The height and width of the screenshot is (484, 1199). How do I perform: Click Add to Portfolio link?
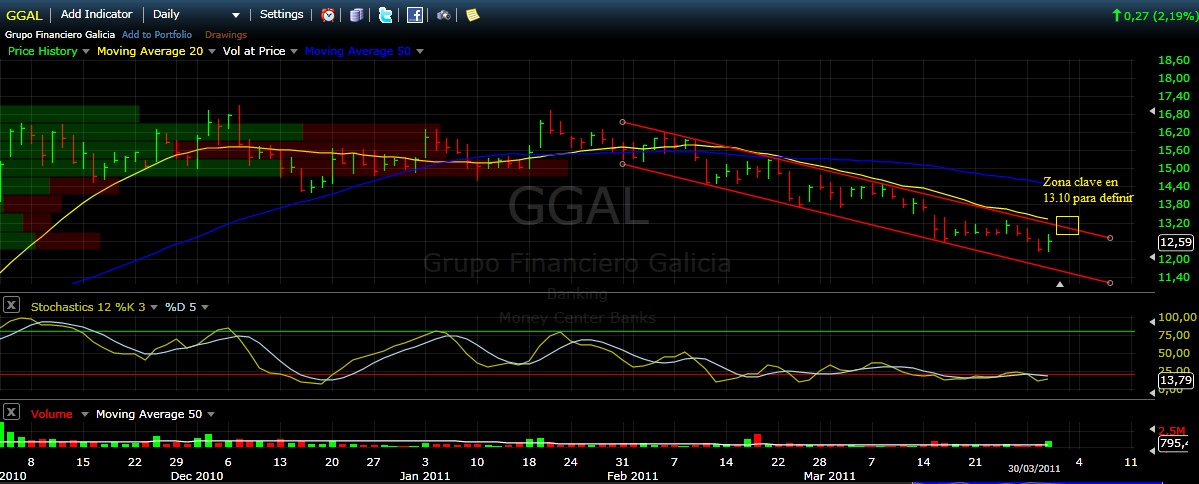coord(157,34)
